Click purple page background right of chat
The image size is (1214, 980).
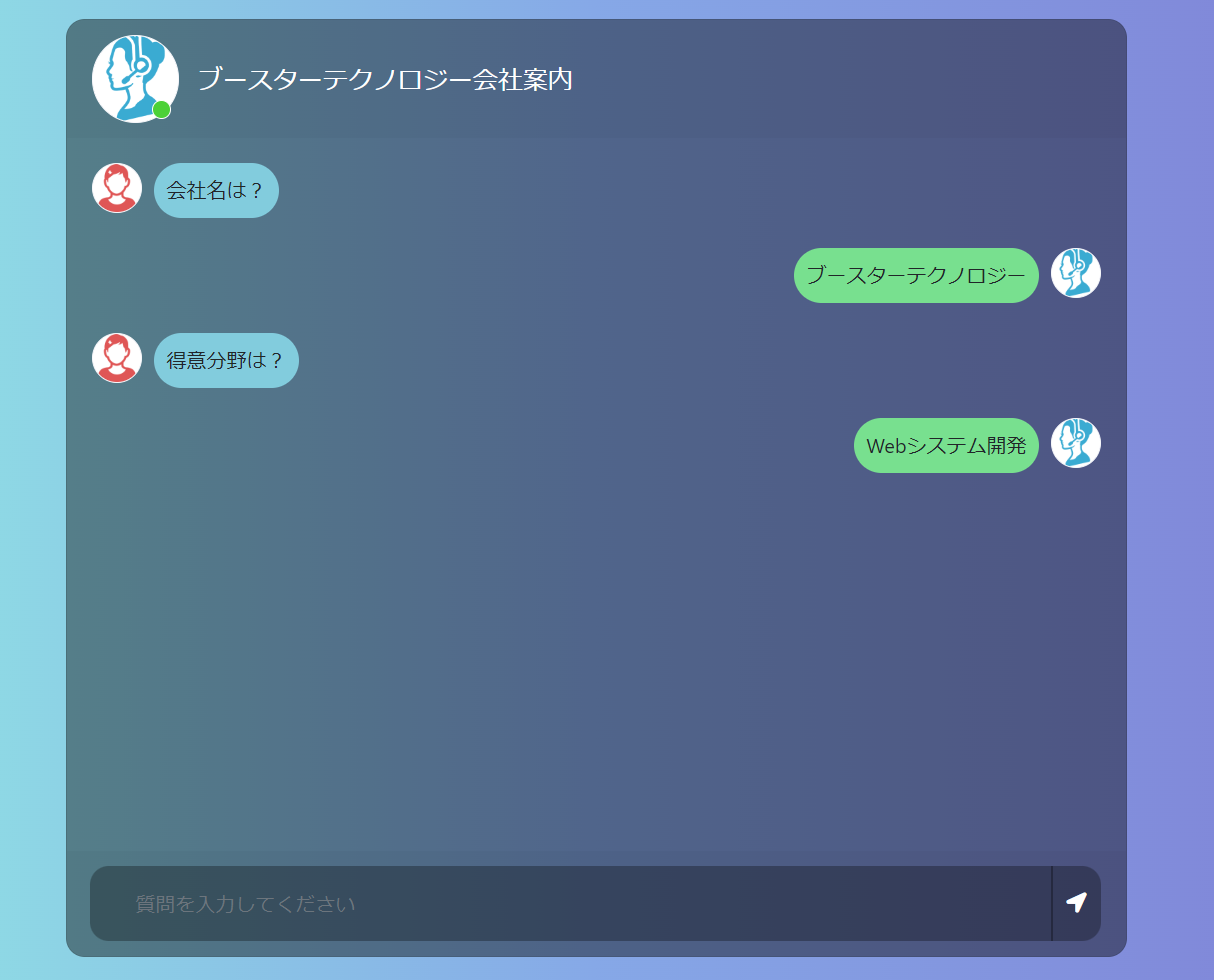1170,490
